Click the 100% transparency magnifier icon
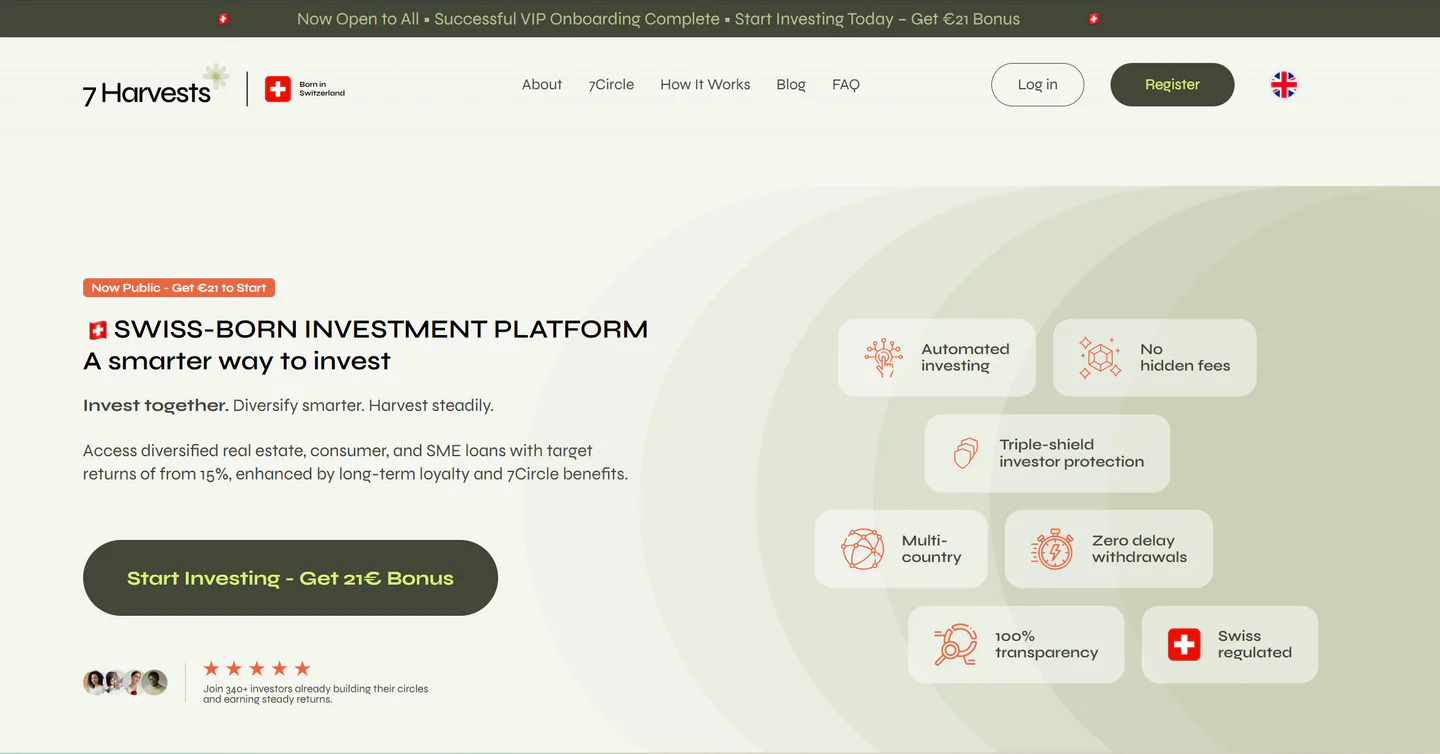1440x754 pixels. pyautogui.click(x=955, y=645)
